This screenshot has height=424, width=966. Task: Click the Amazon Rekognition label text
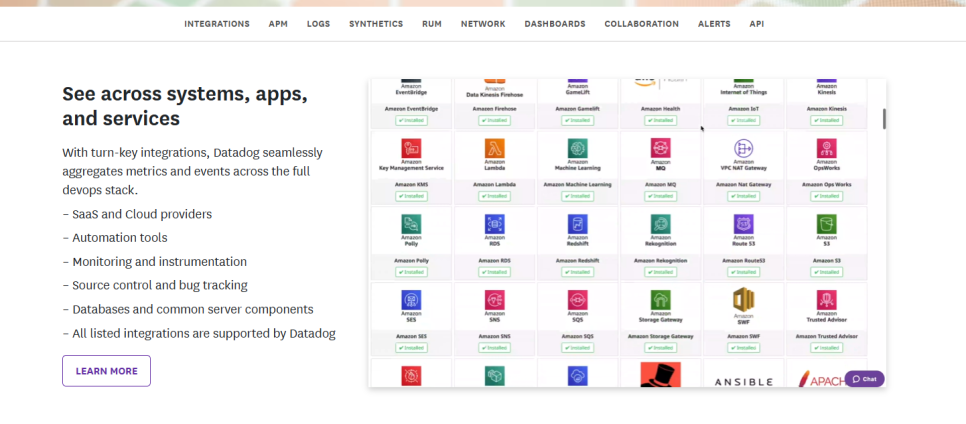(x=660, y=261)
